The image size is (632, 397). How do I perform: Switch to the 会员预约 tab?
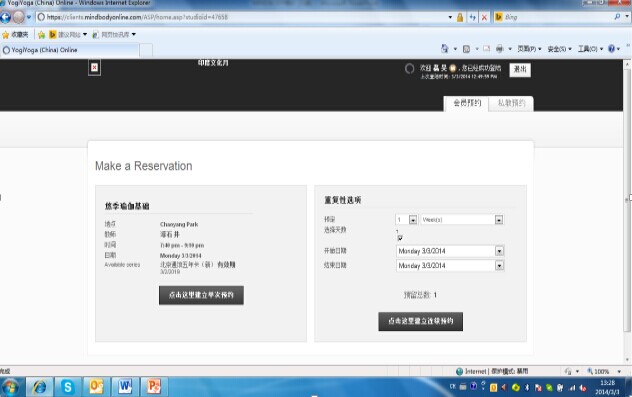click(467, 103)
